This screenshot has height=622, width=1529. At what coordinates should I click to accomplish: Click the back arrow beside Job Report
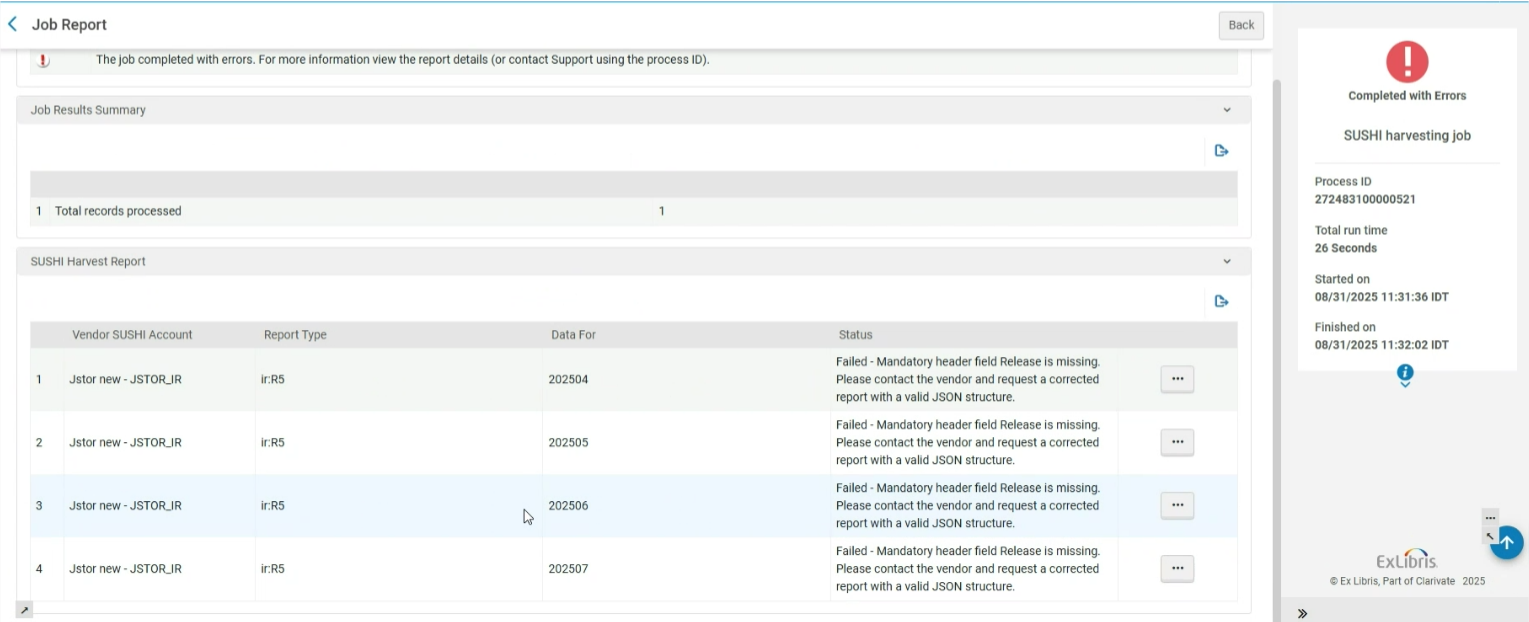tap(12, 24)
